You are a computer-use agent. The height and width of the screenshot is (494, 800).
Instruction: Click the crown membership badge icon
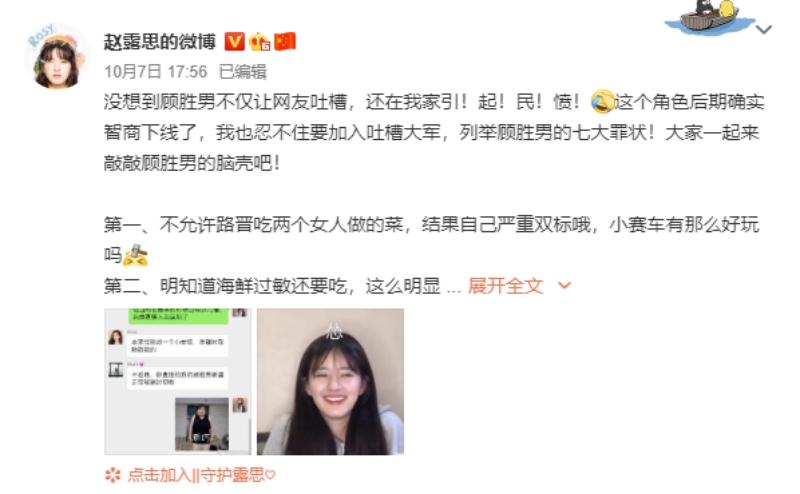(259, 42)
